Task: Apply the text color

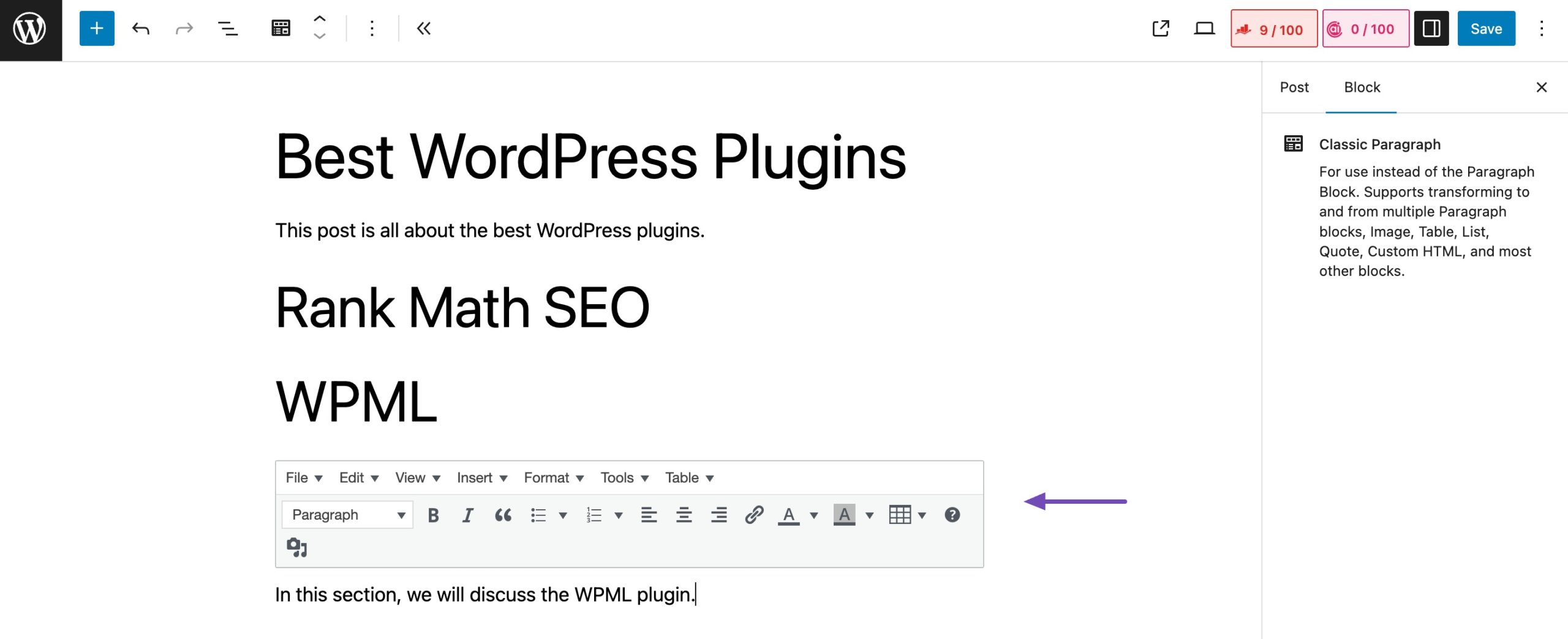Action: coord(788,515)
